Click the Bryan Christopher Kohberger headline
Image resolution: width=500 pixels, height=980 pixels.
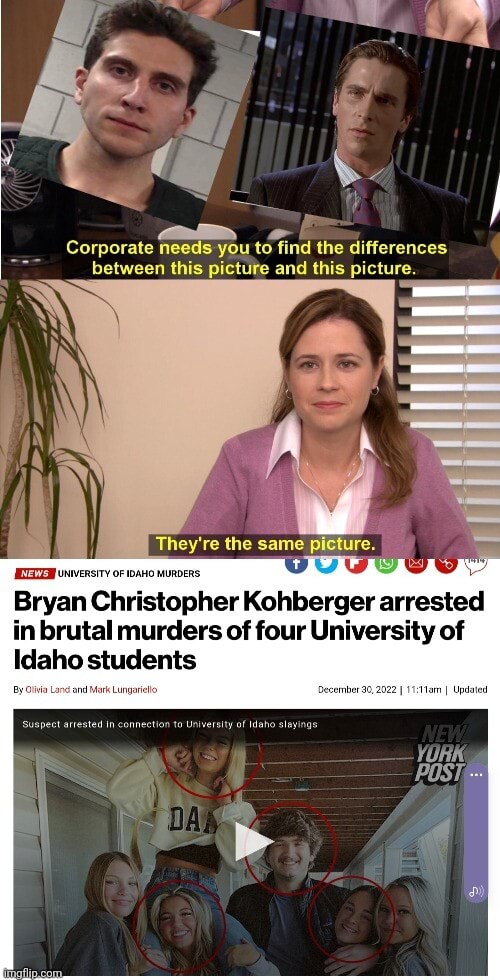(249, 631)
